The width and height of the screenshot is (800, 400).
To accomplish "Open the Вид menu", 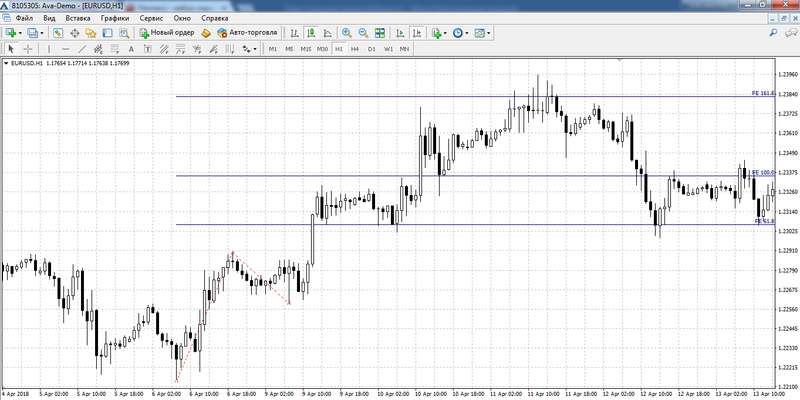I will click(49, 18).
